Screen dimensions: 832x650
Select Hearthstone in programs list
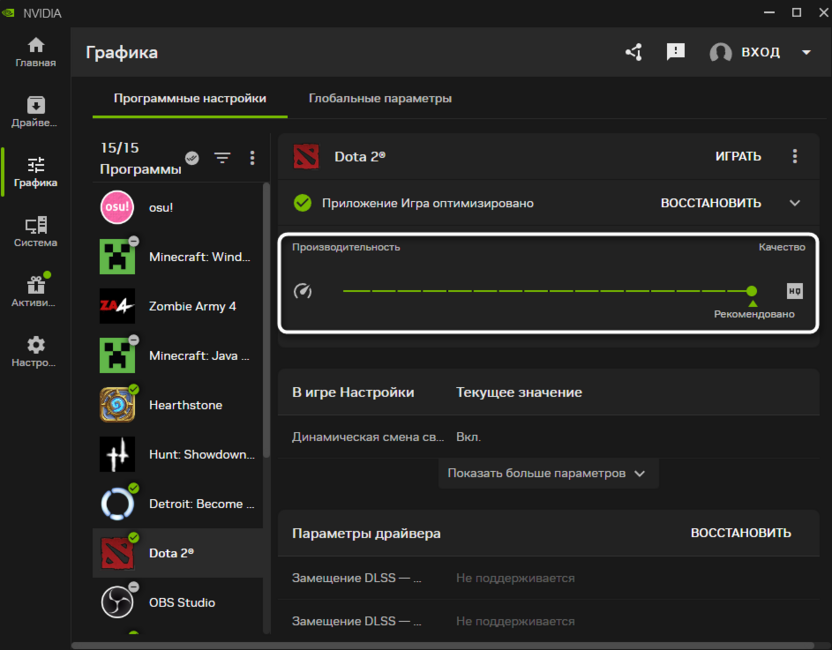coord(178,405)
